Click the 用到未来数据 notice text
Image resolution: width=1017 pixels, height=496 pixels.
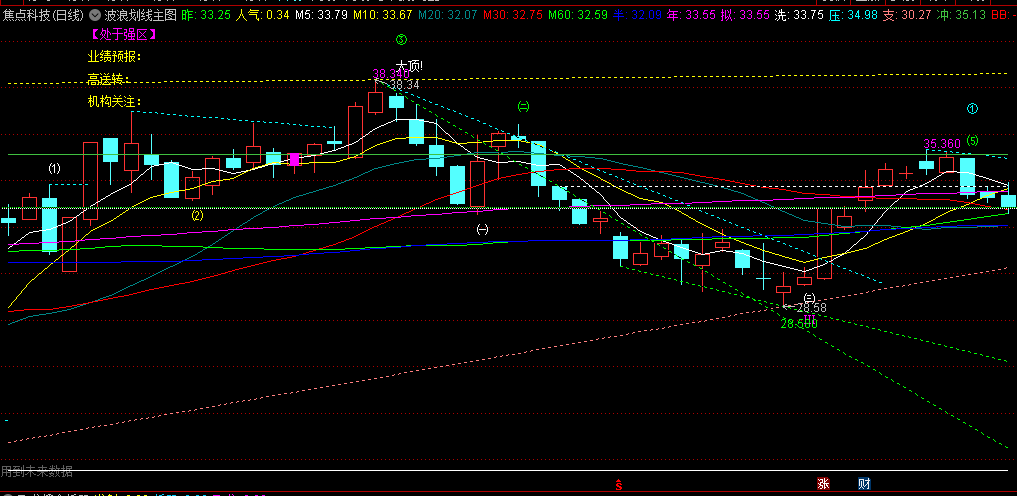pyautogui.click(x=37, y=472)
